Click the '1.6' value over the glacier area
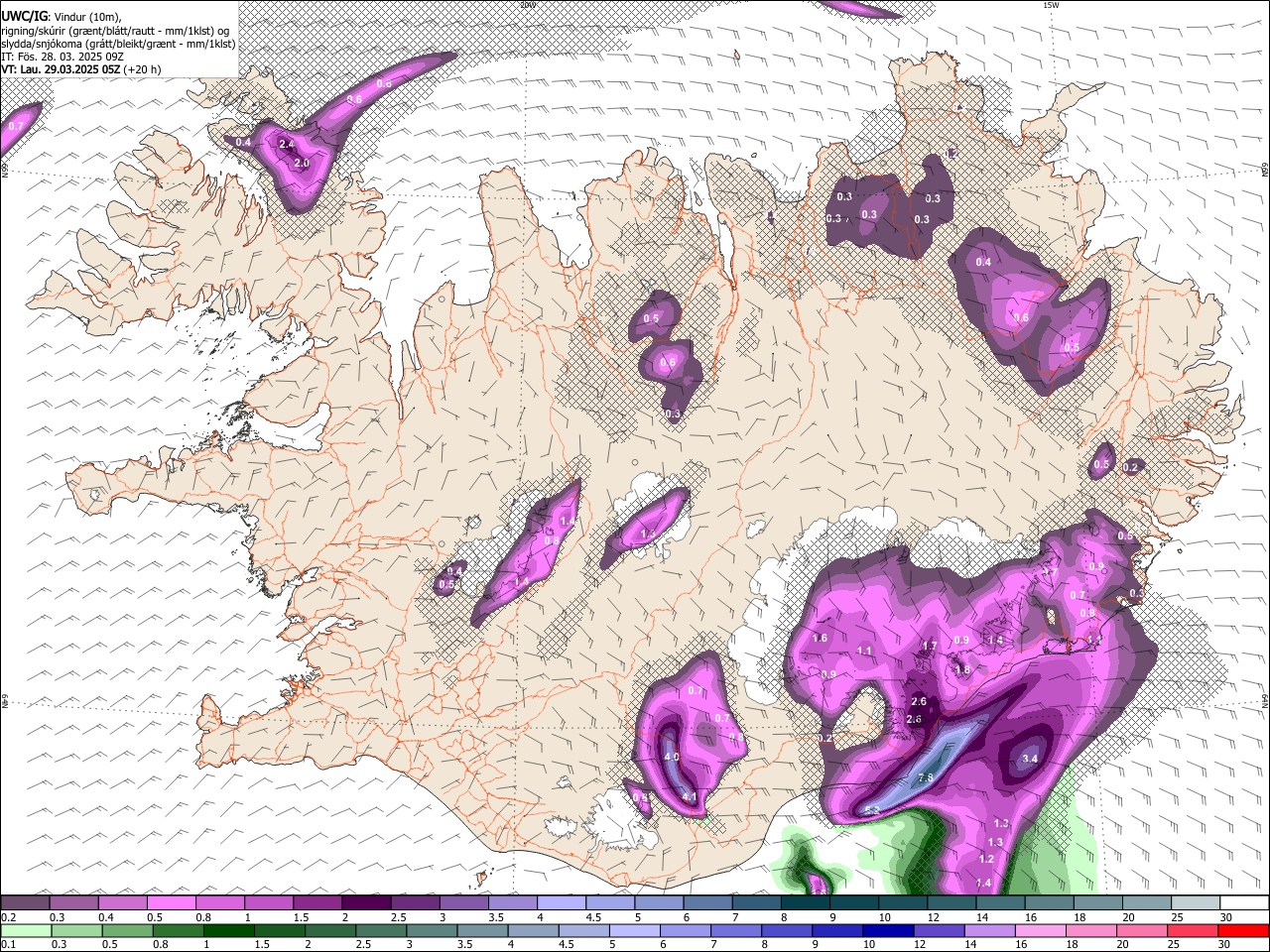This screenshot has height=952, width=1270. tap(820, 639)
